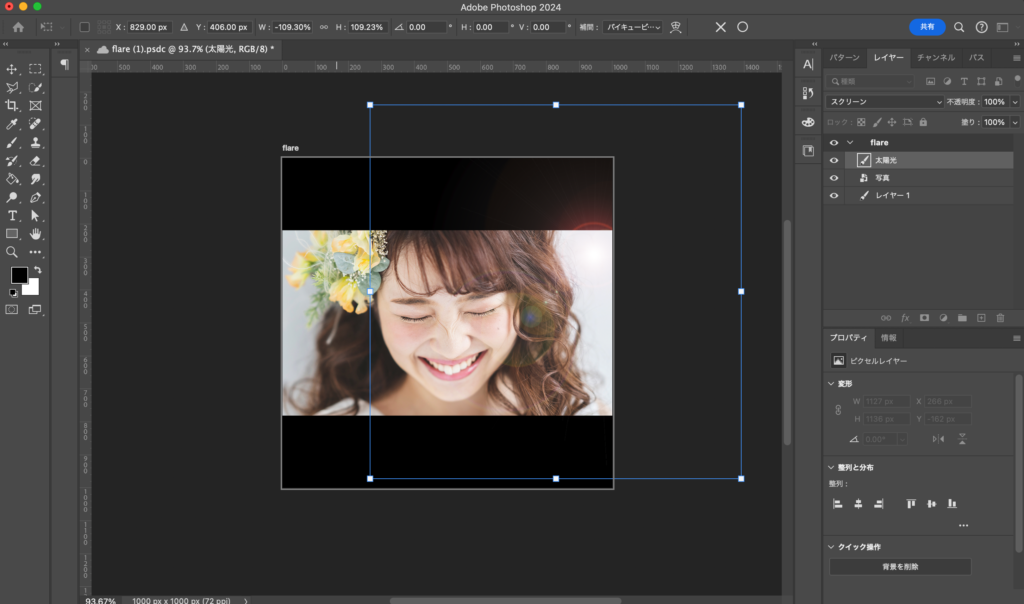Open the スクリーン blend mode dropdown
This screenshot has height=604, width=1024.
[x=885, y=102]
